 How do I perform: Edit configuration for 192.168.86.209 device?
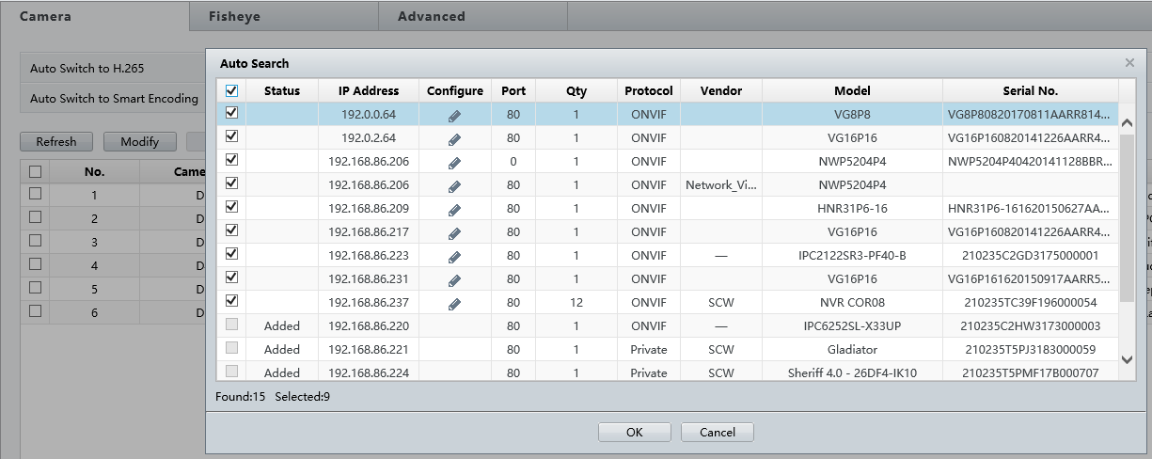[455, 208]
